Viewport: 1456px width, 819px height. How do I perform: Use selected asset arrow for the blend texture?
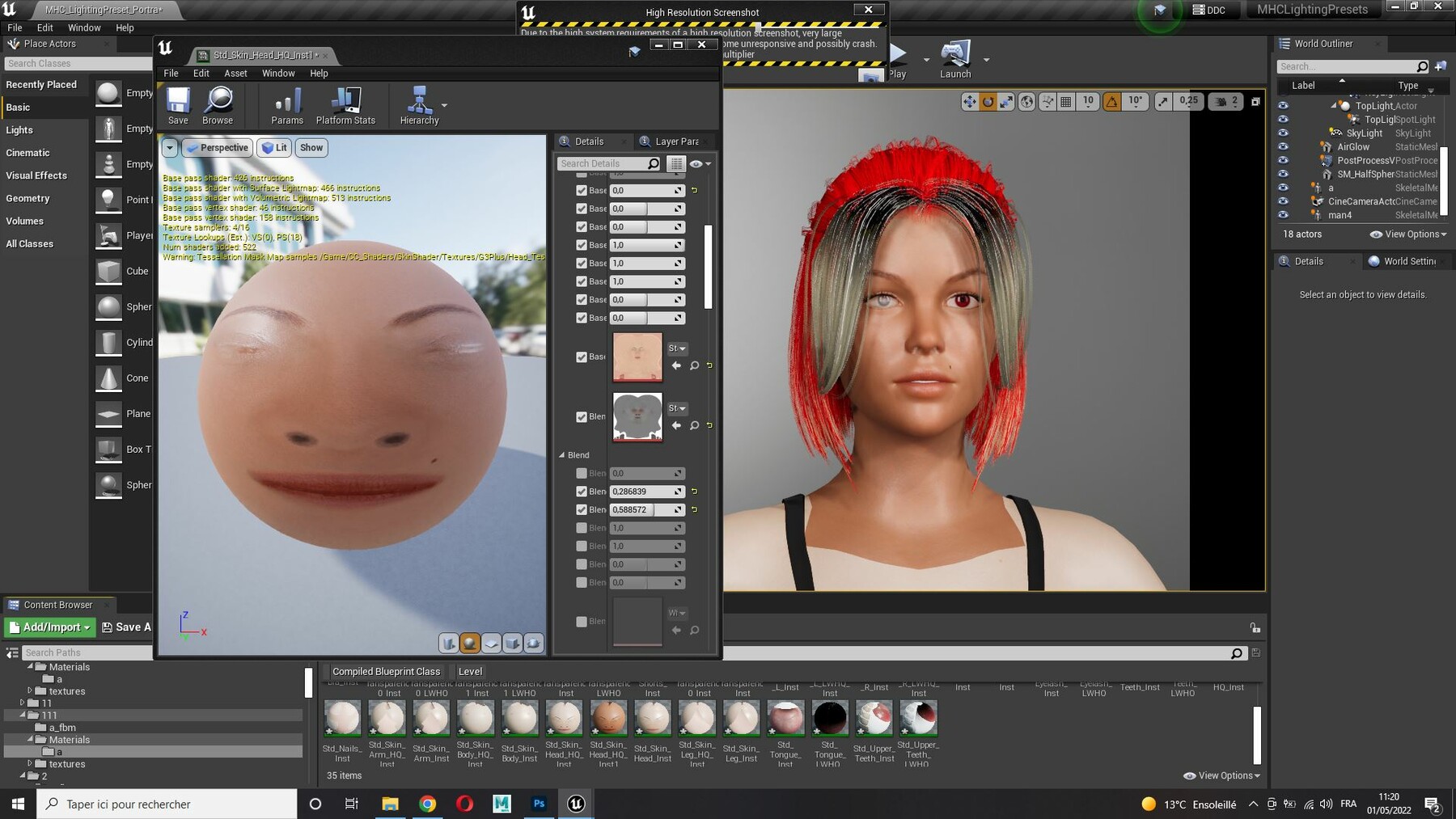(676, 425)
